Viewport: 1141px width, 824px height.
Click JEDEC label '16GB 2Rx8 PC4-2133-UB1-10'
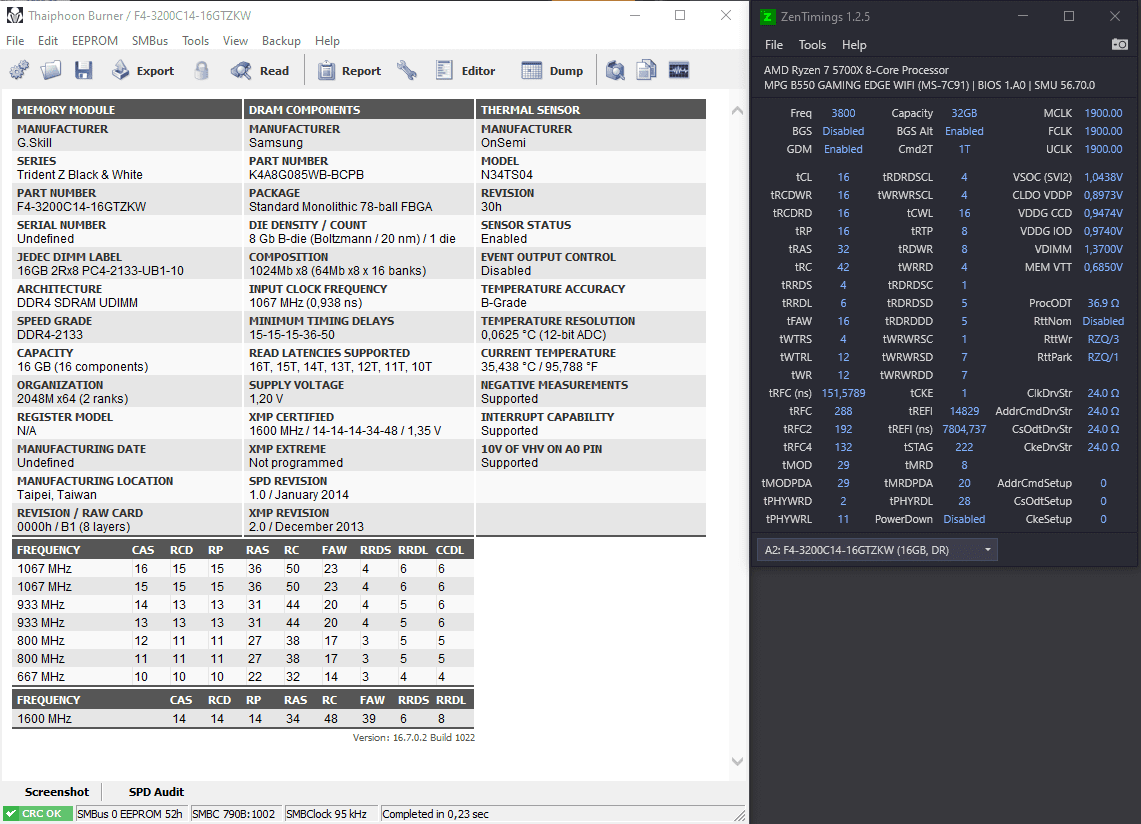[100, 271]
